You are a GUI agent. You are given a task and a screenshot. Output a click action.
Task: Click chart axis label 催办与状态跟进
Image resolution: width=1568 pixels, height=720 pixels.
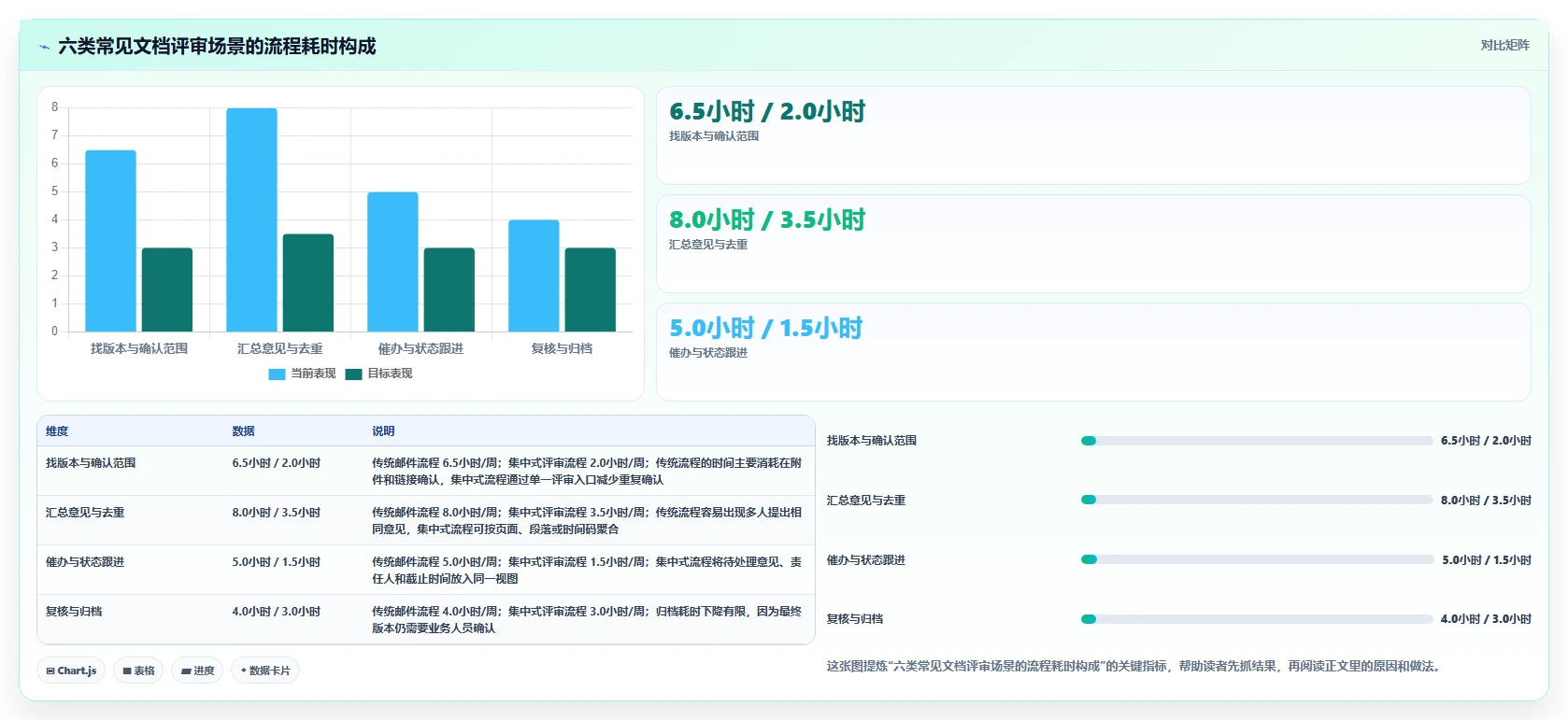(x=421, y=348)
